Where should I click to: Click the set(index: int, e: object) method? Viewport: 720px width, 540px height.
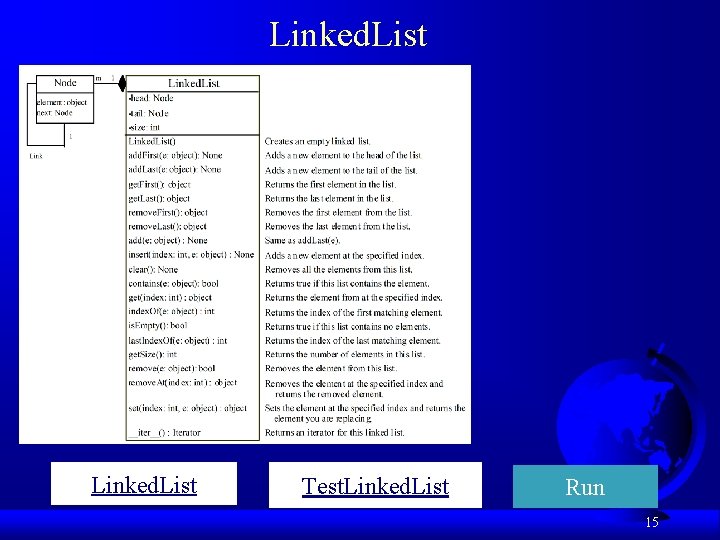tap(188, 408)
